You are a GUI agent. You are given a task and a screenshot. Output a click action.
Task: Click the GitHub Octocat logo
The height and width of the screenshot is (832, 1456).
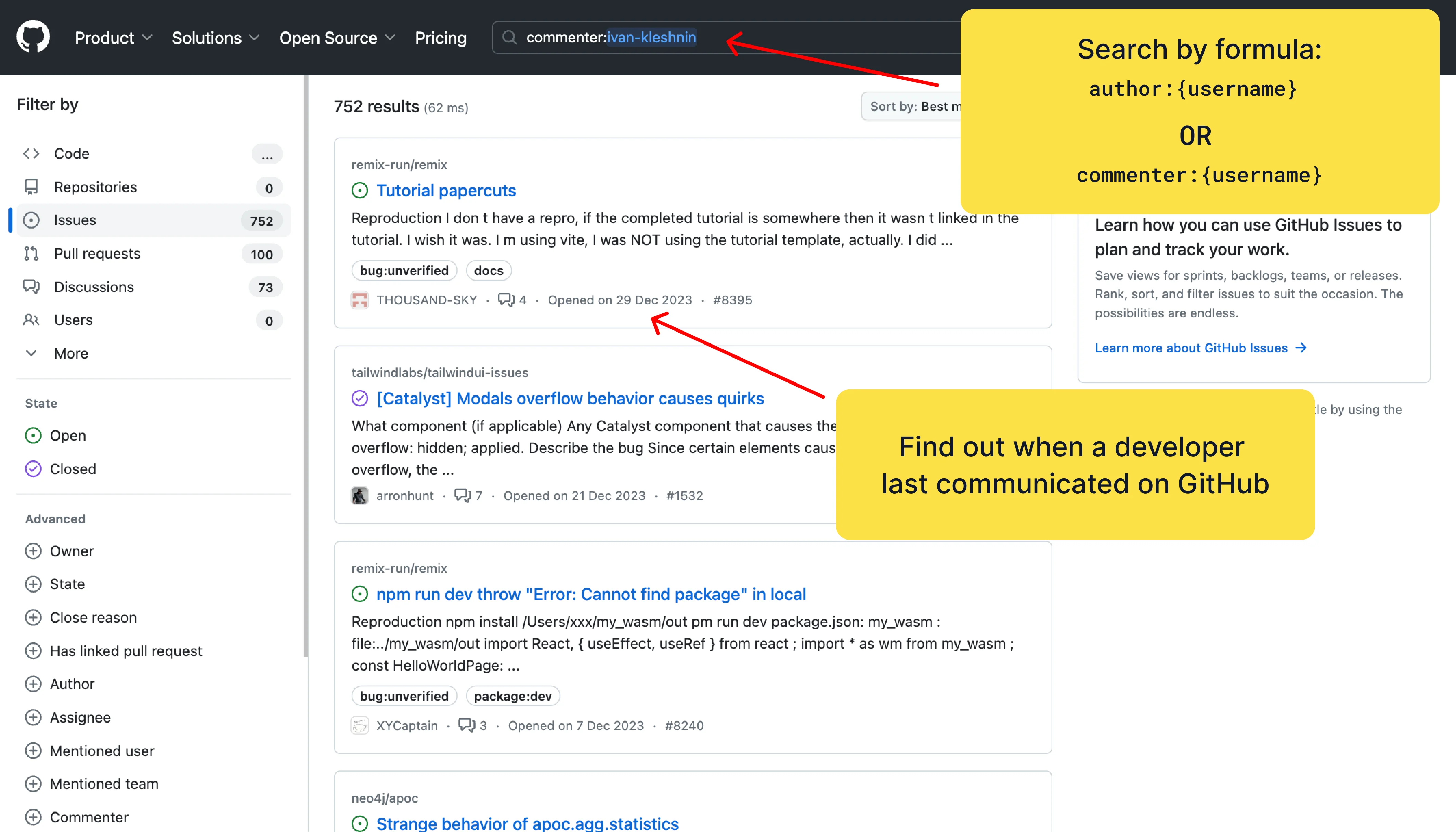click(x=33, y=37)
